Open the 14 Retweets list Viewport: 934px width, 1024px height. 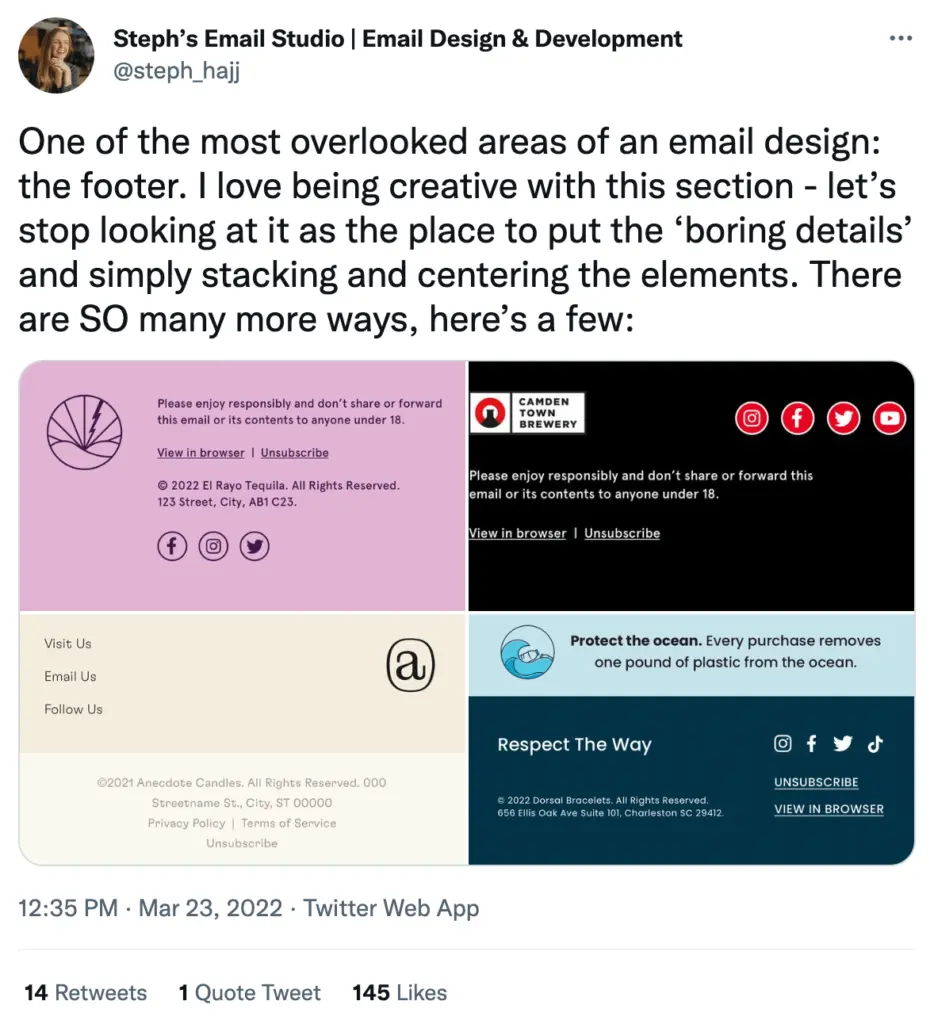click(x=86, y=993)
